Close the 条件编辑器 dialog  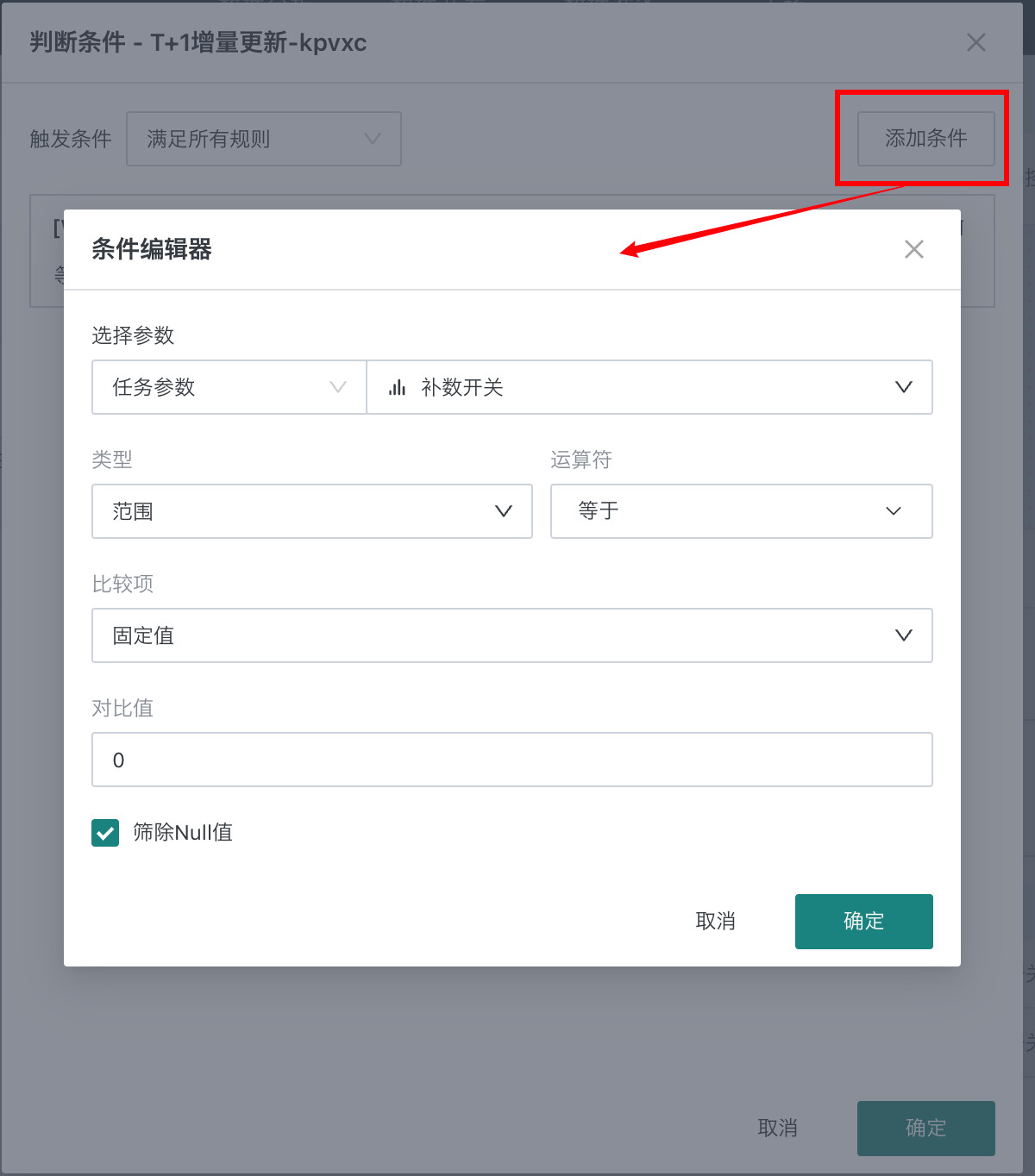pos(913,250)
